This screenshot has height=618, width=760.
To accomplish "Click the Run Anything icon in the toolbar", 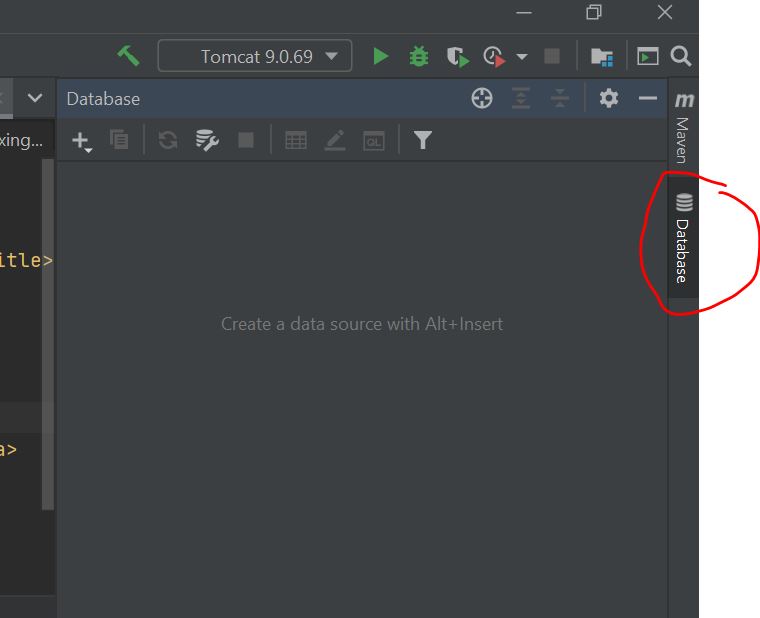I will (648, 56).
